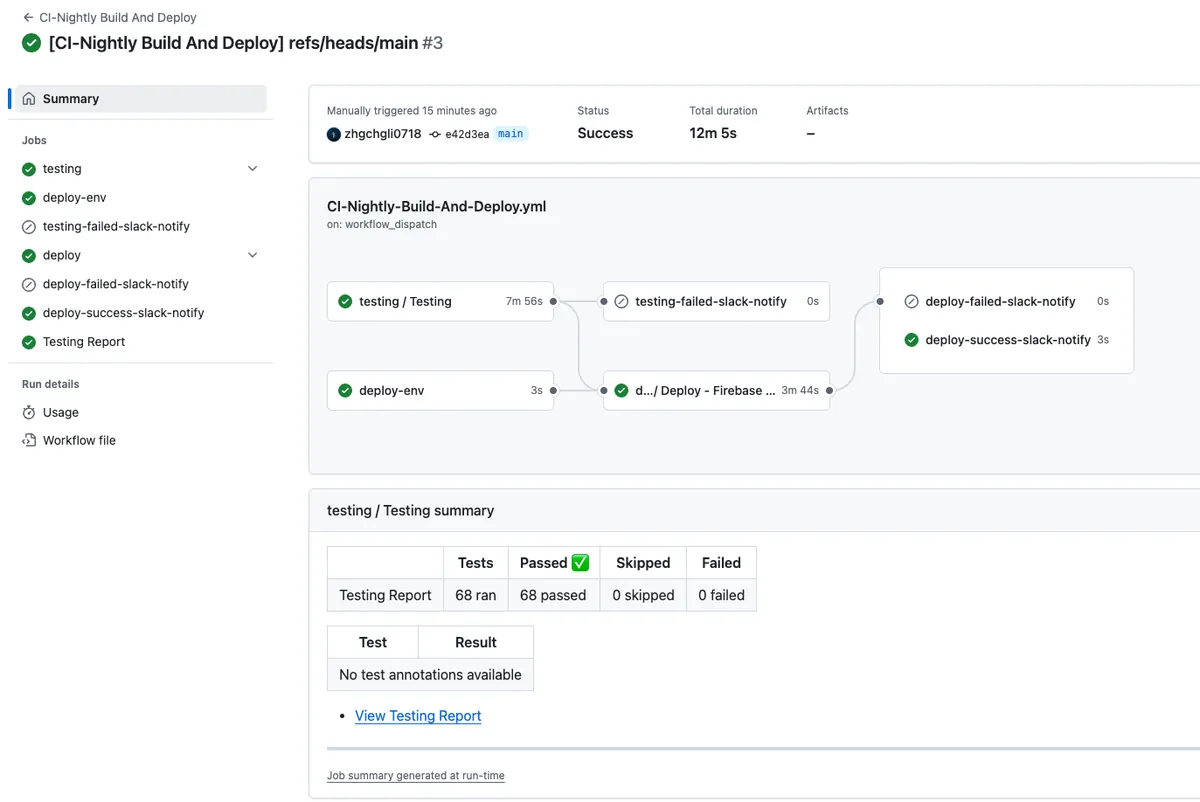
Task: Select deploy-success-slack-notify in the jobs list
Action: (x=123, y=313)
